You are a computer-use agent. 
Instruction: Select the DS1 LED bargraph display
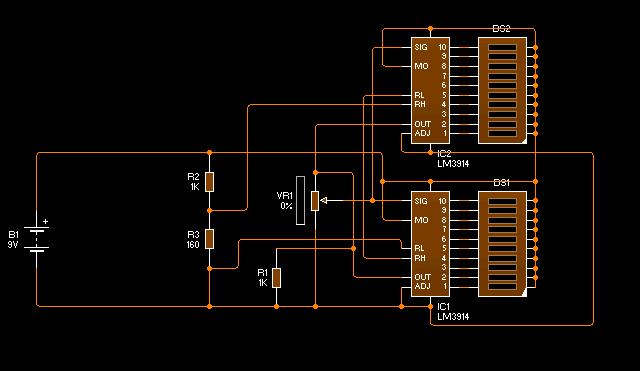click(502, 244)
